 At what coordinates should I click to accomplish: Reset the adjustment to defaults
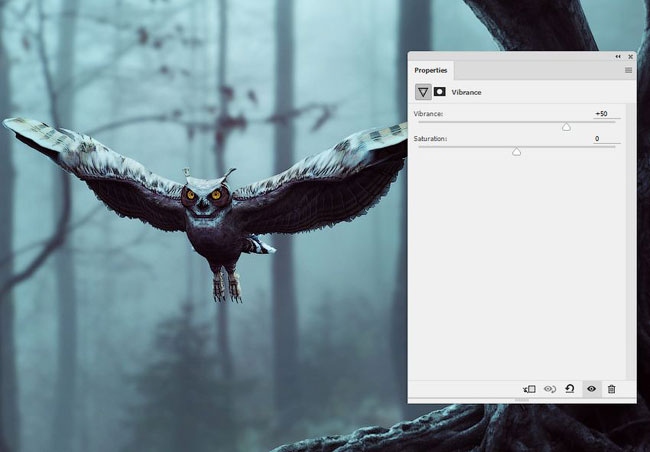(570, 389)
